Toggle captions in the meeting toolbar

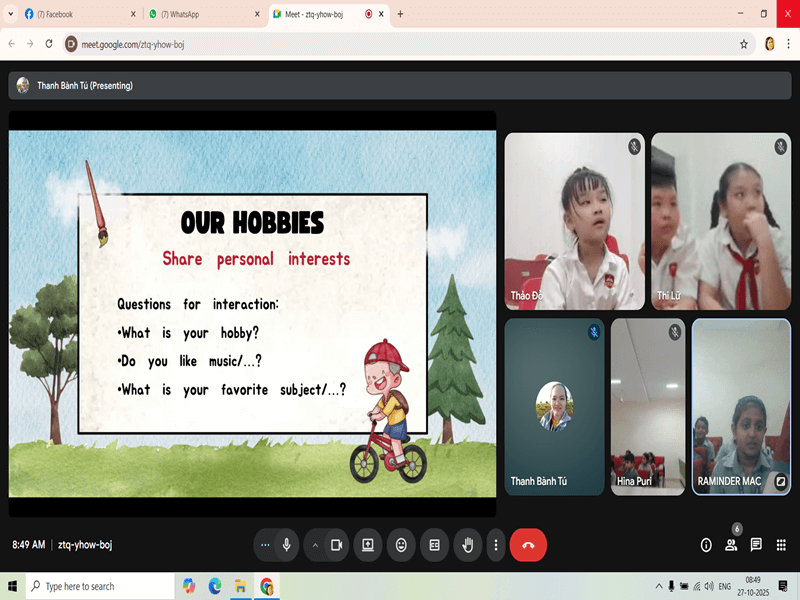(x=434, y=545)
